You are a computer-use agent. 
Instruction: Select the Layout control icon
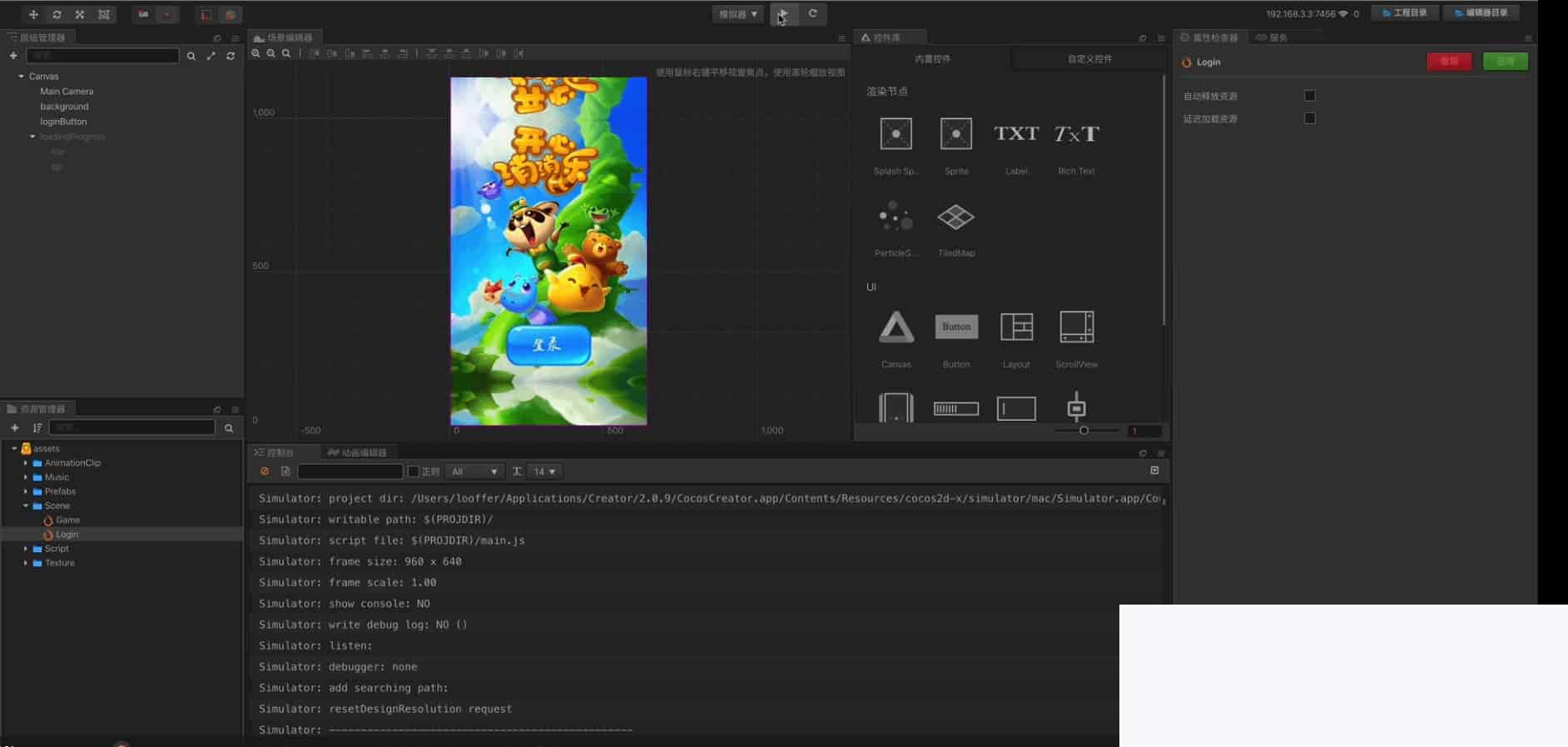(x=1015, y=327)
